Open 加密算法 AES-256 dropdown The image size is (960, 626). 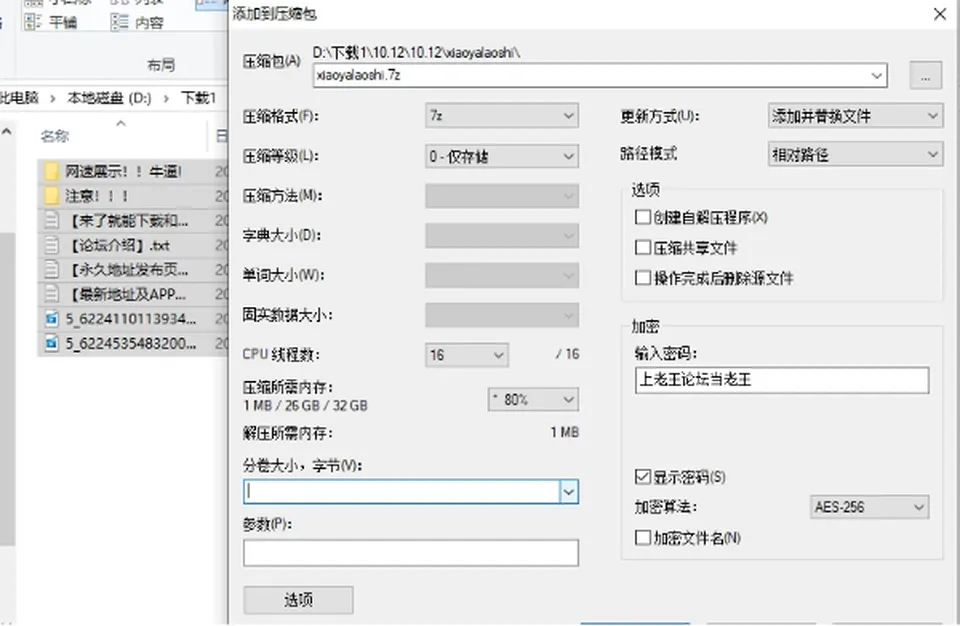coord(869,507)
